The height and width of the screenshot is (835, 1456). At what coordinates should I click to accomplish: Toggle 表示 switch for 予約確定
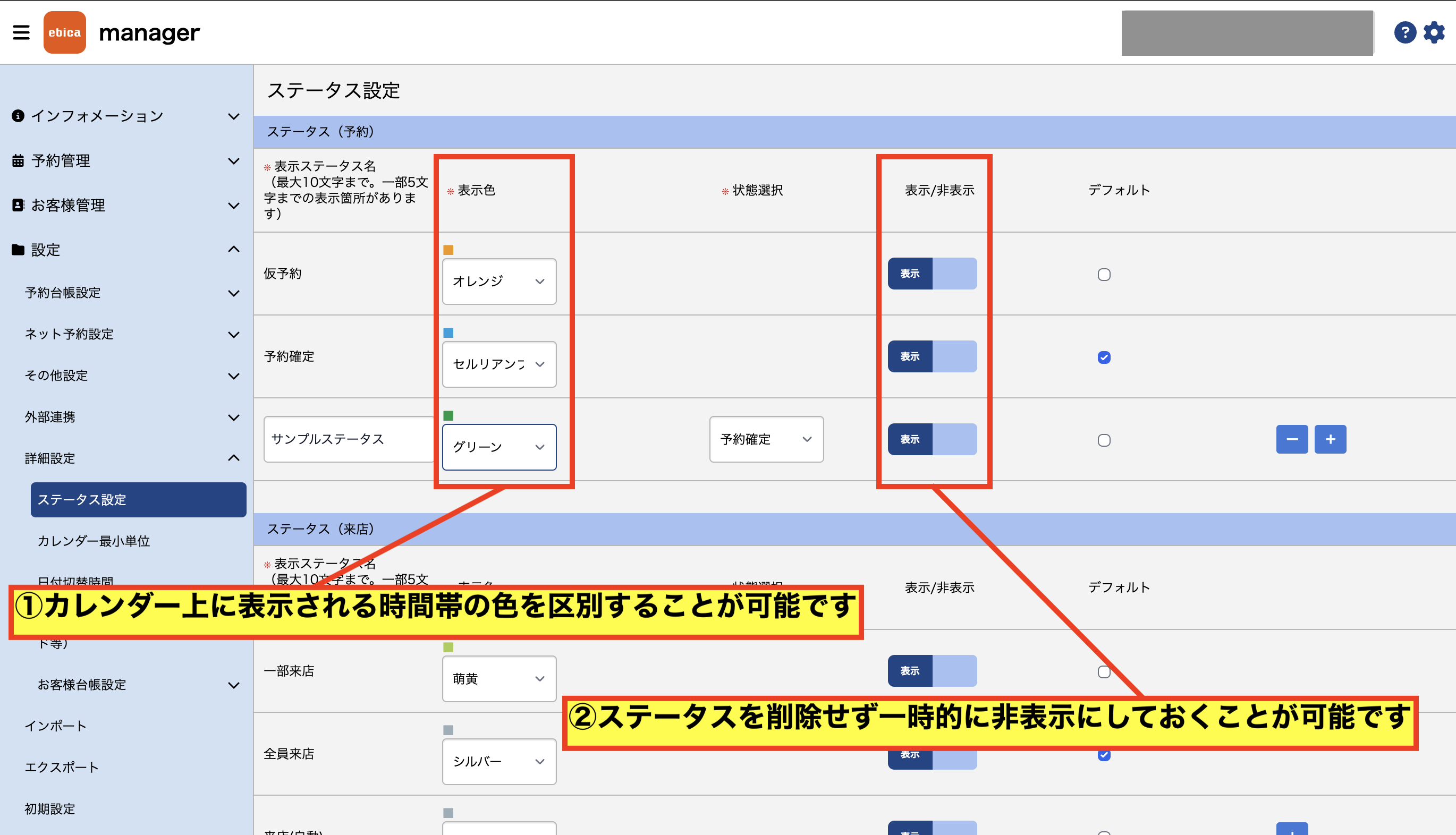pos(932,356)
